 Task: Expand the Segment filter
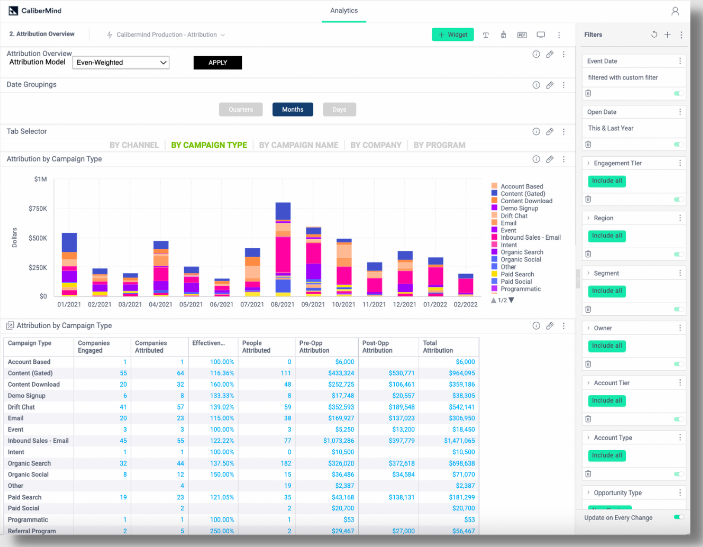588,273
